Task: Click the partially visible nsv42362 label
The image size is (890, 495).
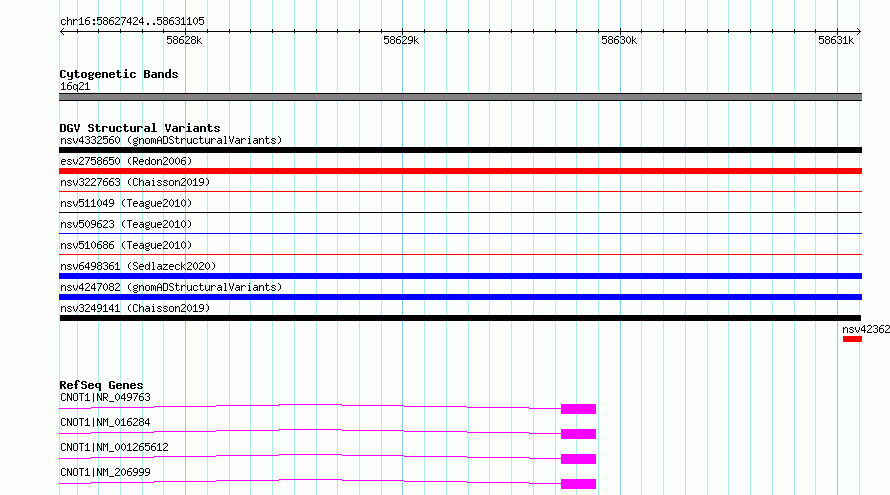Action: (x=866, y=329)
